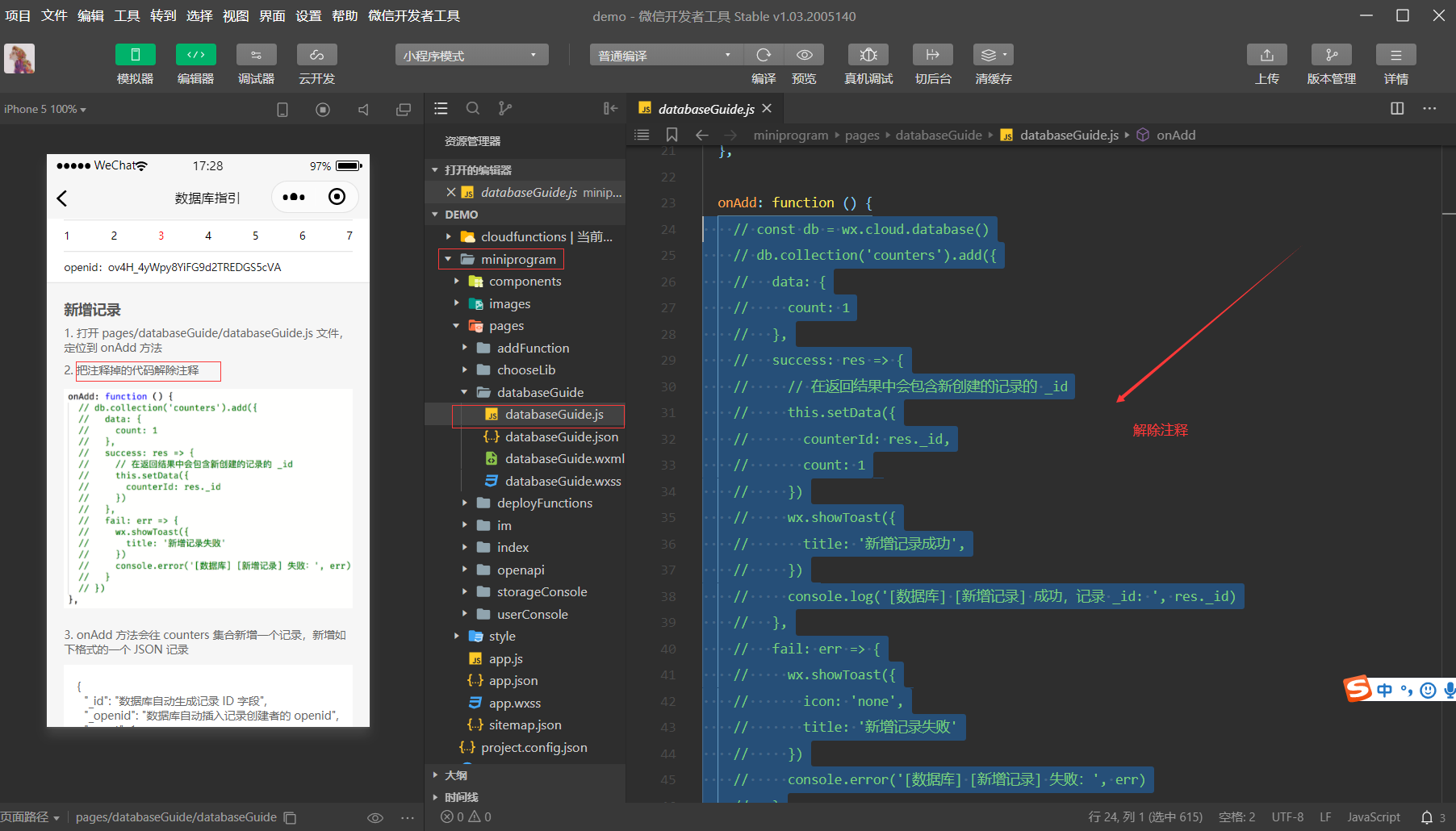Toggle the status bar eye icon
This screenshot has width=1456, height=831.
coord(375,818)
